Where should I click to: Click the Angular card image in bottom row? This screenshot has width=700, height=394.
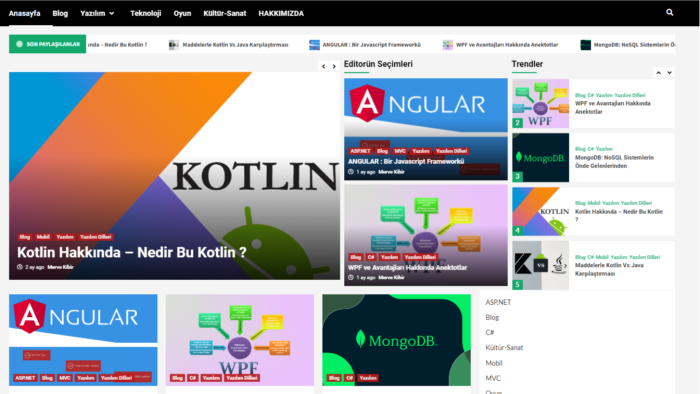tap(83, 340)
